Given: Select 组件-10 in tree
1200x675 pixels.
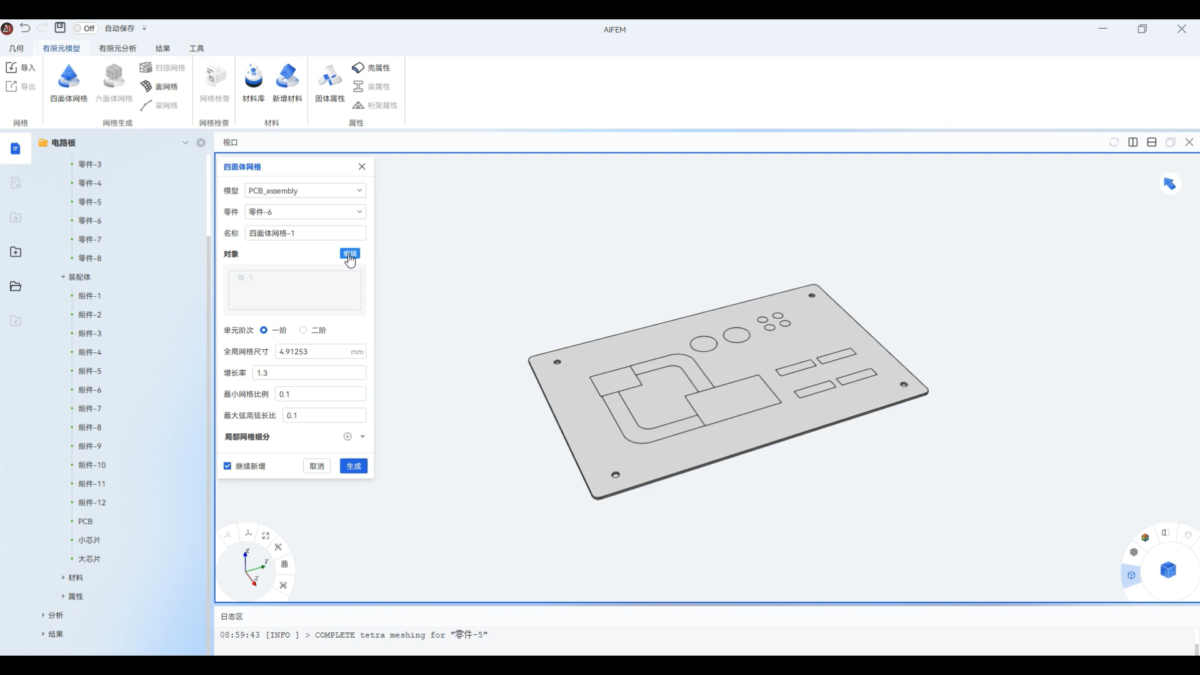Looking at the screenshot, I should point(92,465).
